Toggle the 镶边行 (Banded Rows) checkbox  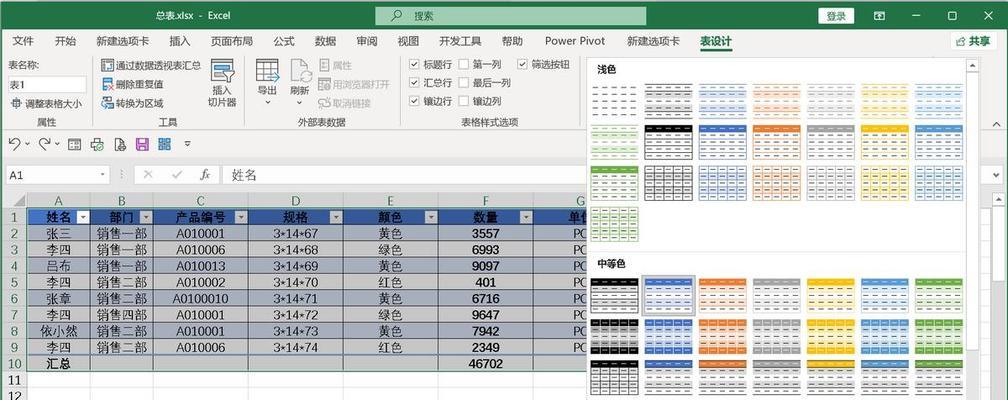[415, 101]
